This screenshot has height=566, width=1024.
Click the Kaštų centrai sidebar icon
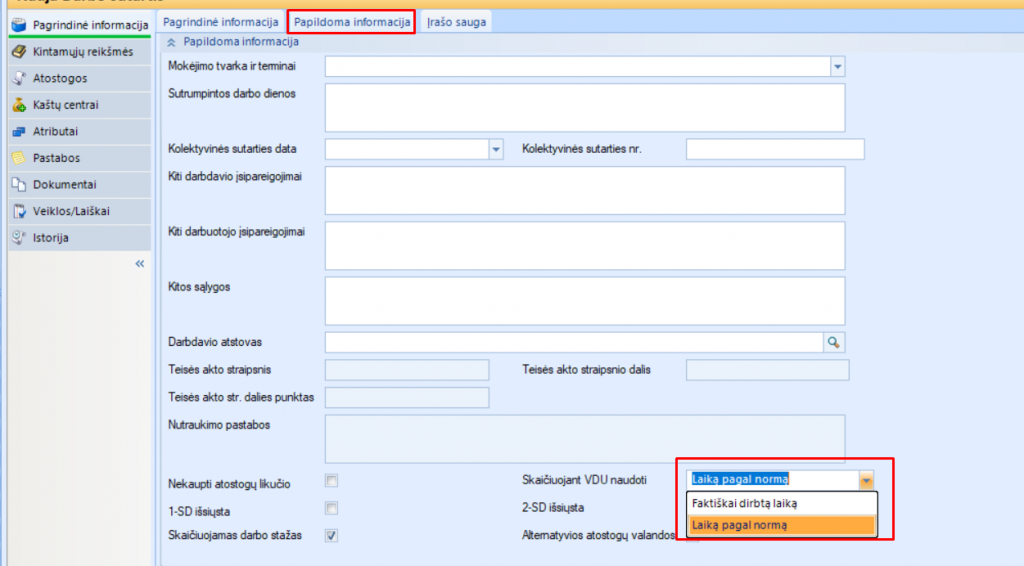click(x=18, y=105)
